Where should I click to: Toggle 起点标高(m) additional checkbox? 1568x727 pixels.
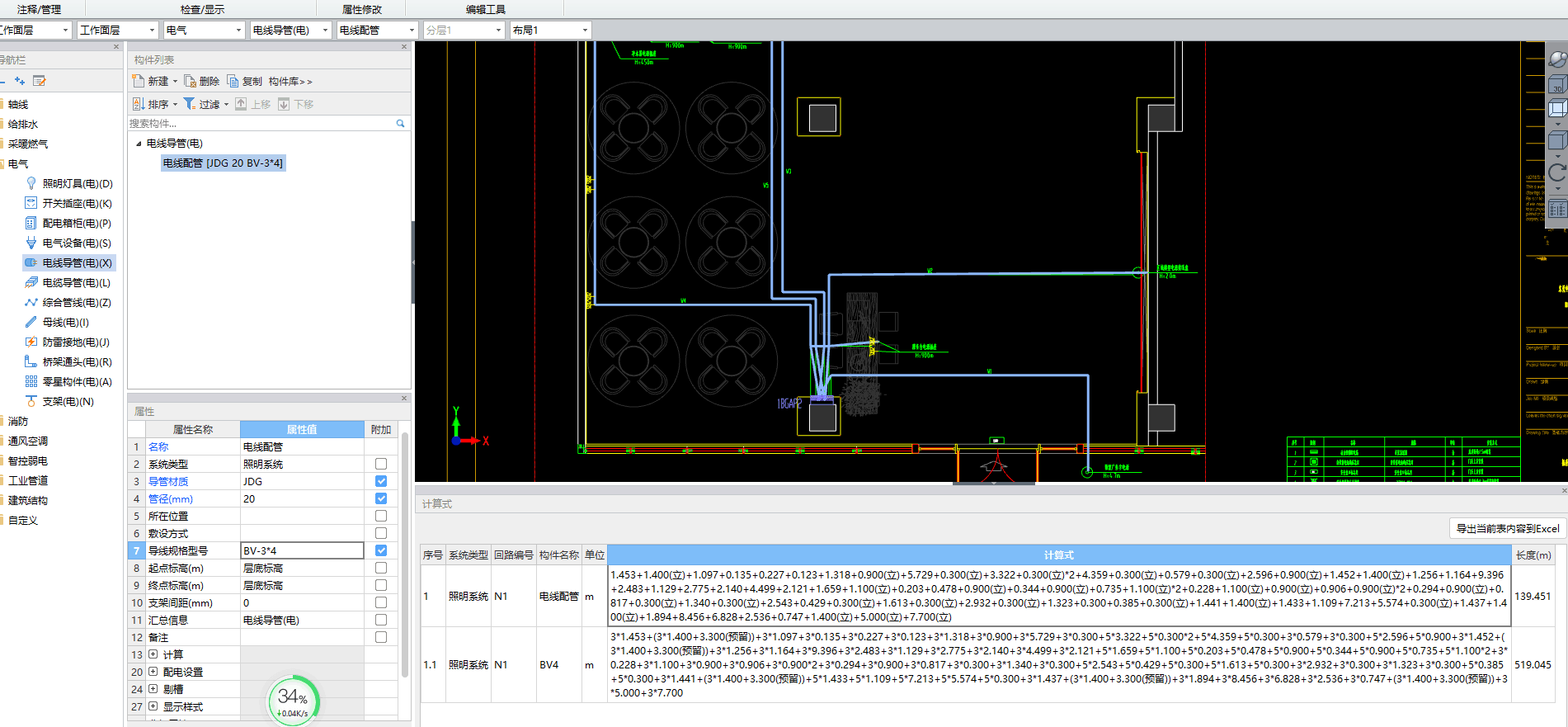[381, 568]
